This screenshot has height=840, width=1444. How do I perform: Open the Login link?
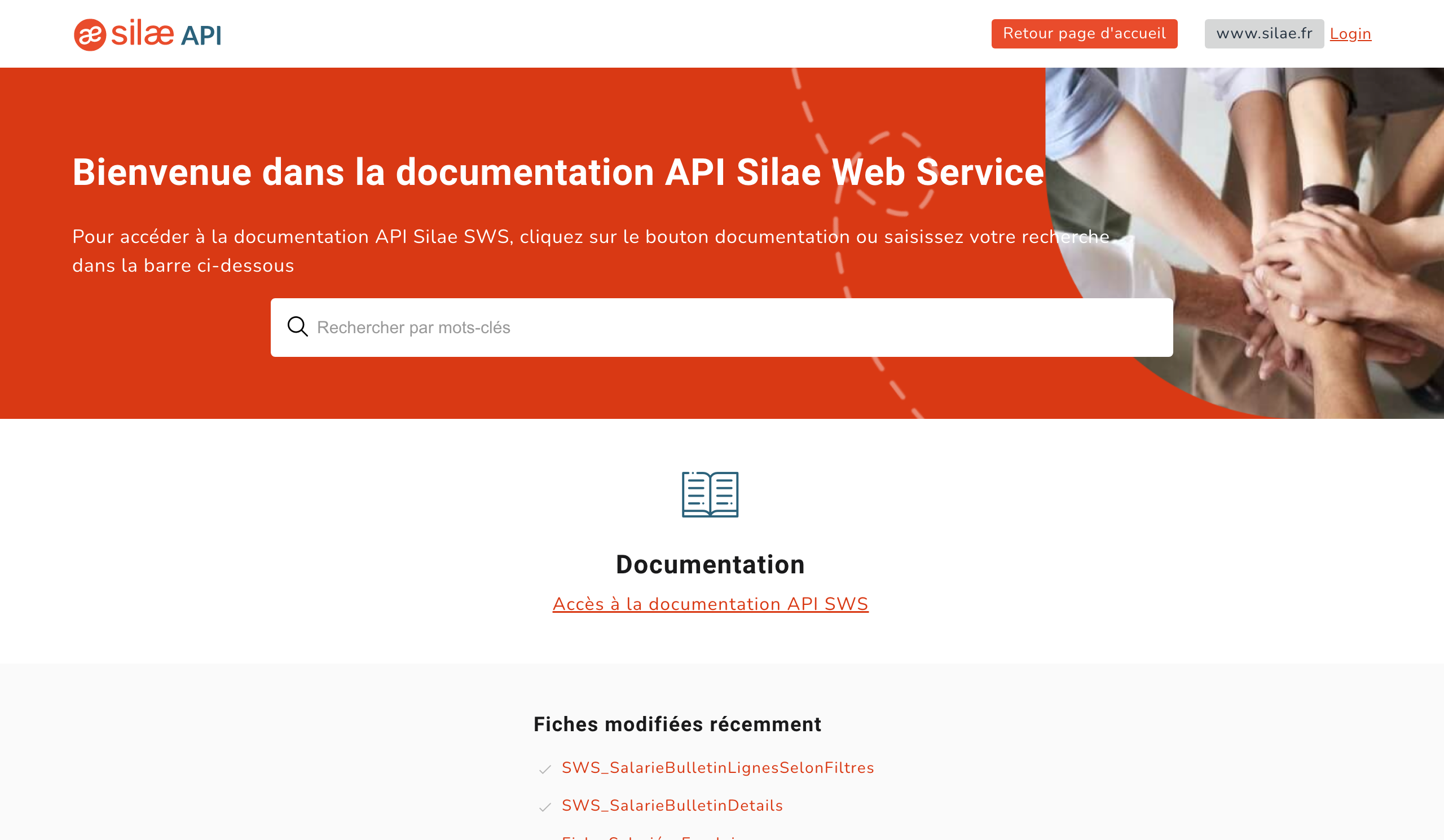click(1350, 34)
